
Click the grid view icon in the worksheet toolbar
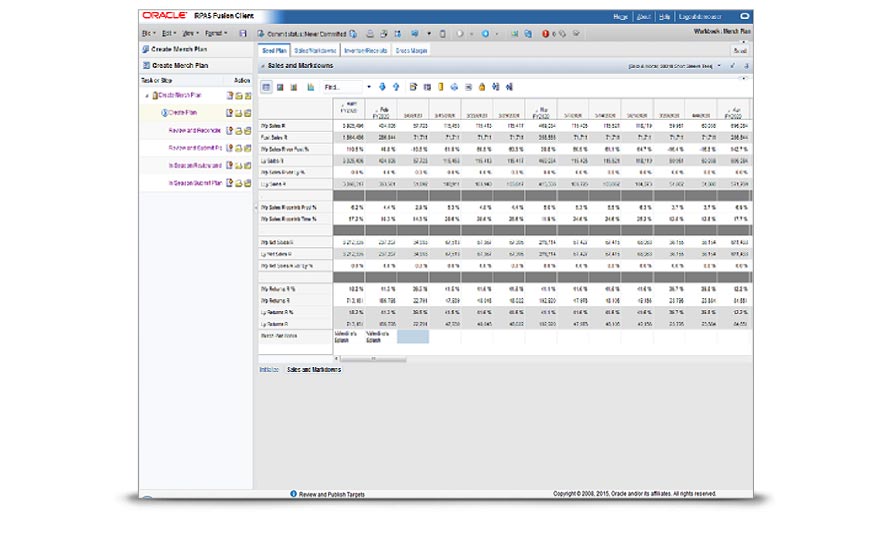click(x=267, y=87)
